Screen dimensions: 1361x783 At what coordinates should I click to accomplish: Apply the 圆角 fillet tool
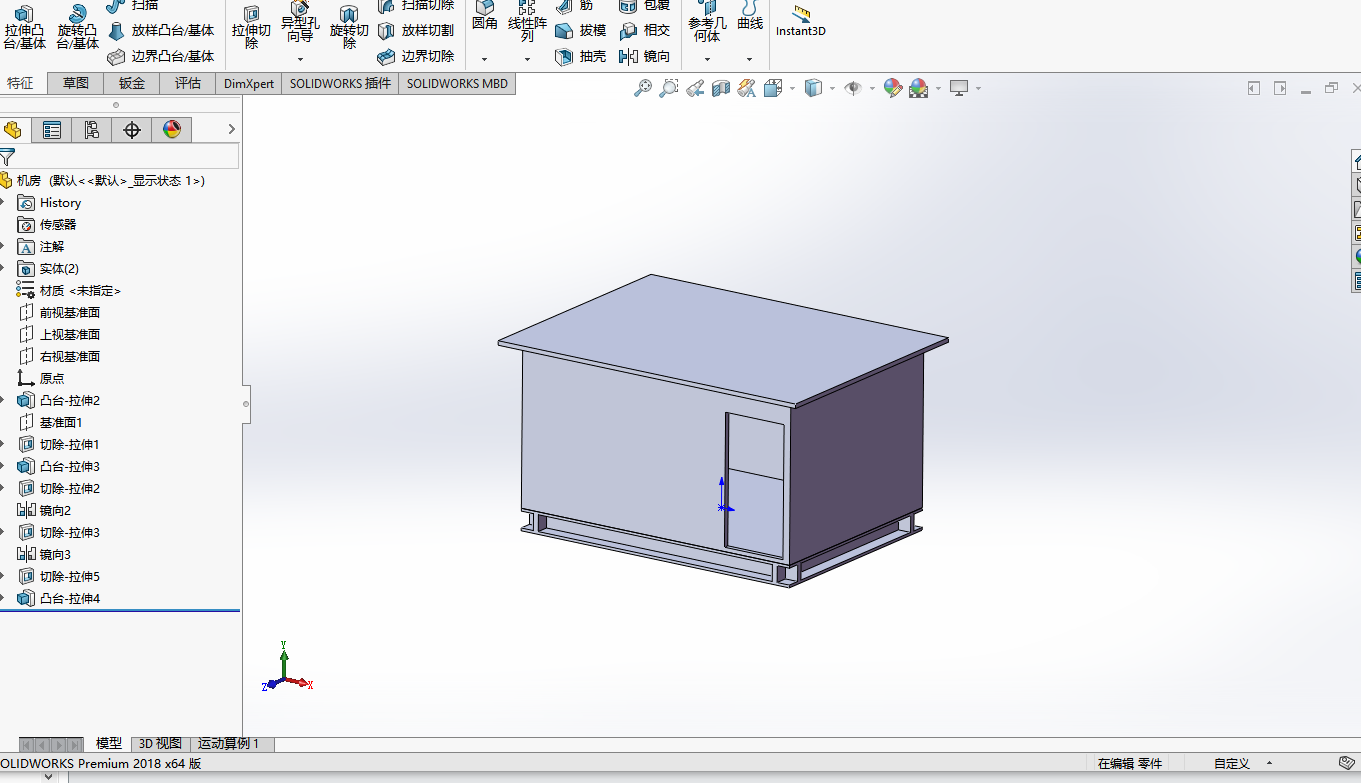(485, 16)
